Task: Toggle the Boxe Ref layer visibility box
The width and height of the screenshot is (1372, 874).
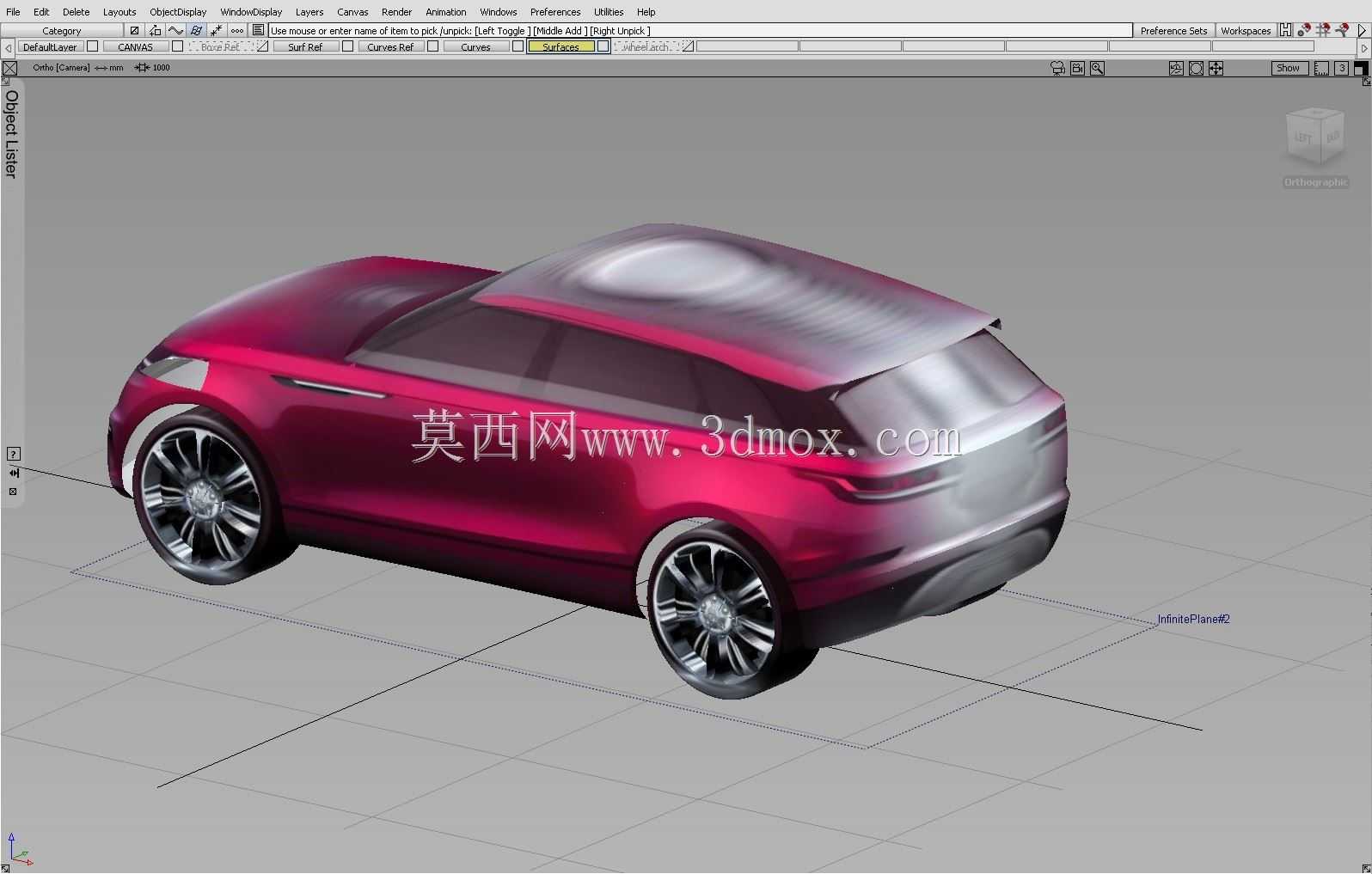Action: tap(263, 46)
